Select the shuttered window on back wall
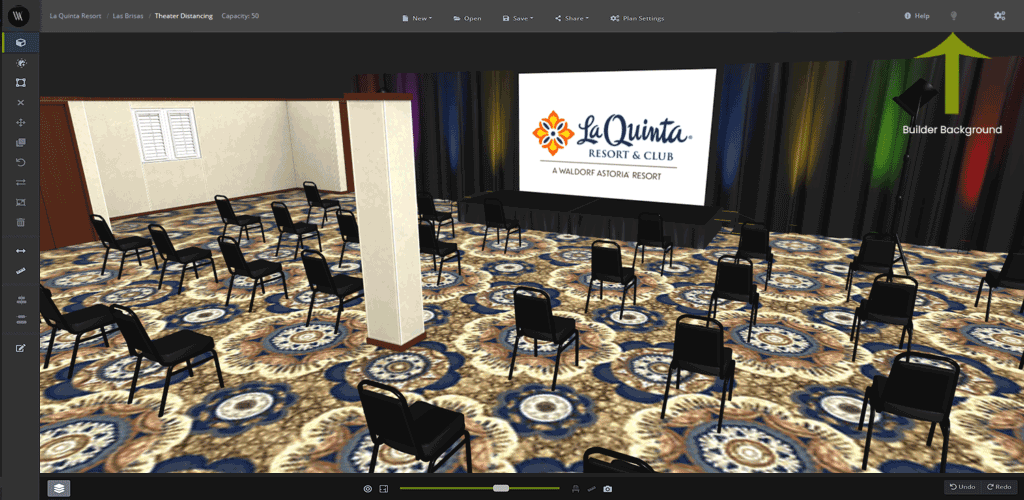The image size is (1024, 500). (166, 134)
